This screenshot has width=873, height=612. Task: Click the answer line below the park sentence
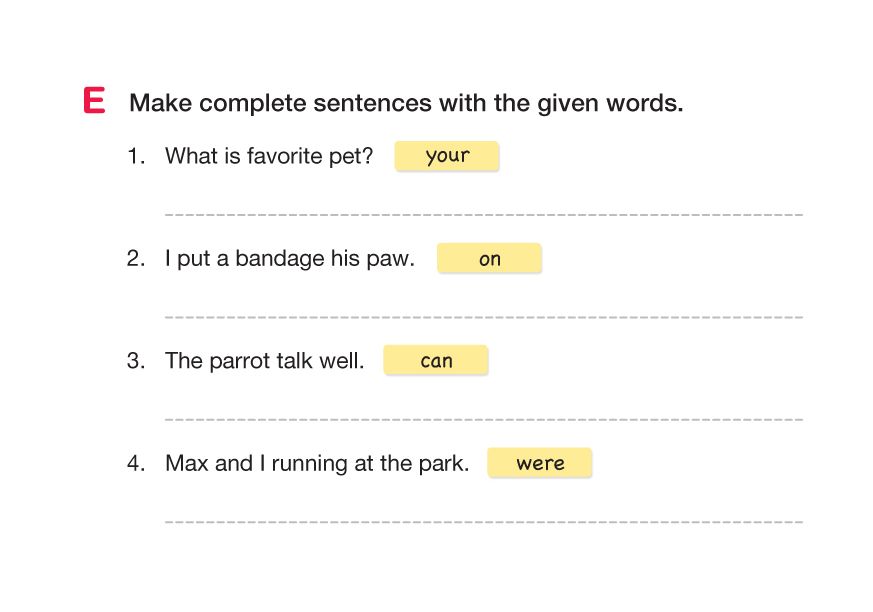(x=483, y=521)
